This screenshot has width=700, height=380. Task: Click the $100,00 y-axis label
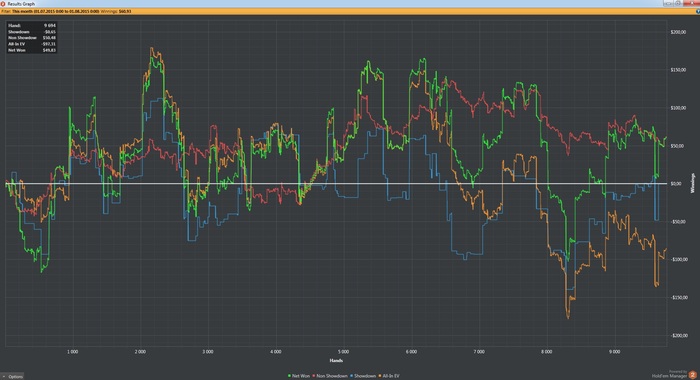(678, 108)
